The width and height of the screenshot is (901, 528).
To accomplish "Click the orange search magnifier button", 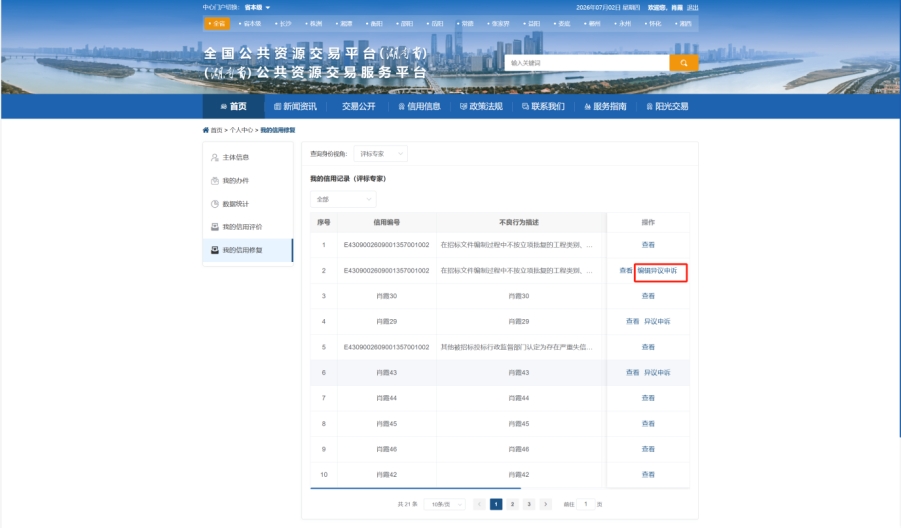I will tap(684, 63).
